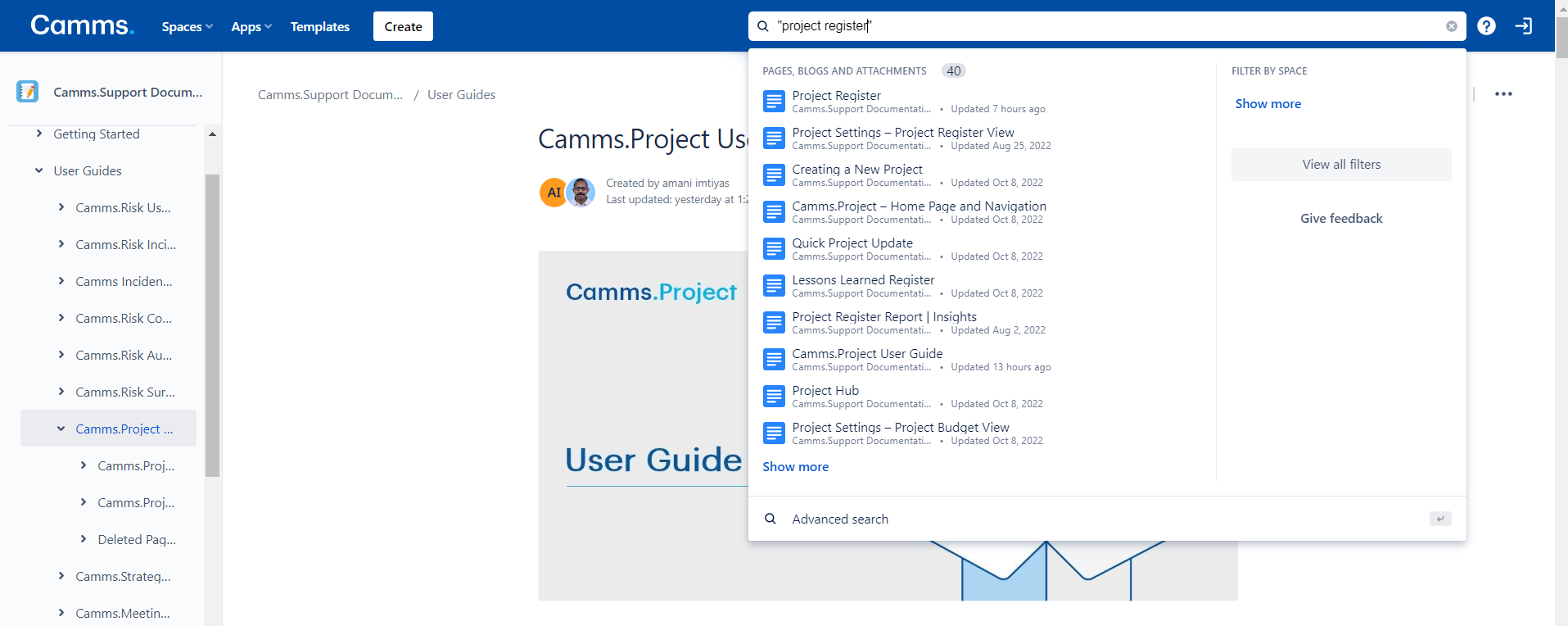Image resolution: width=1568 pixels, height=626 pixels.
Task: Click the Give feedback button
Action: [x=1341, y=219]
